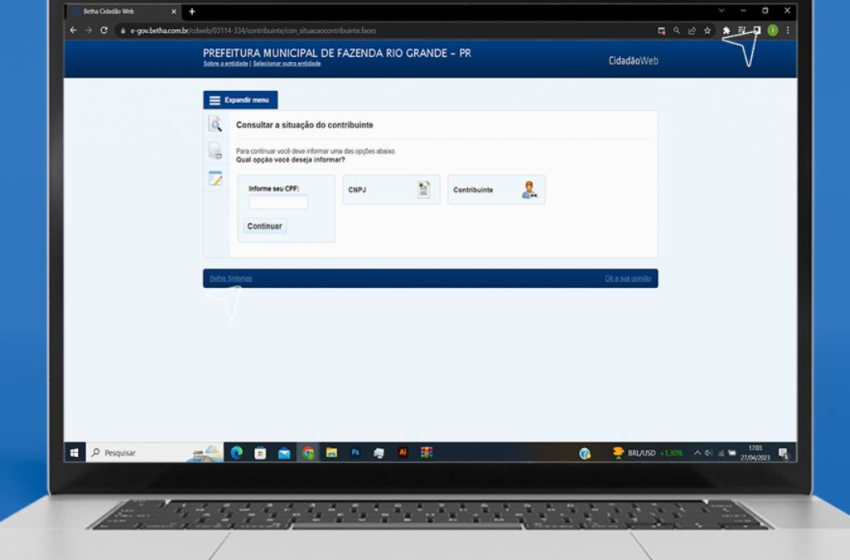Select the Betha Cidadão Web tab
850x560 pixels.
[122, 11]
